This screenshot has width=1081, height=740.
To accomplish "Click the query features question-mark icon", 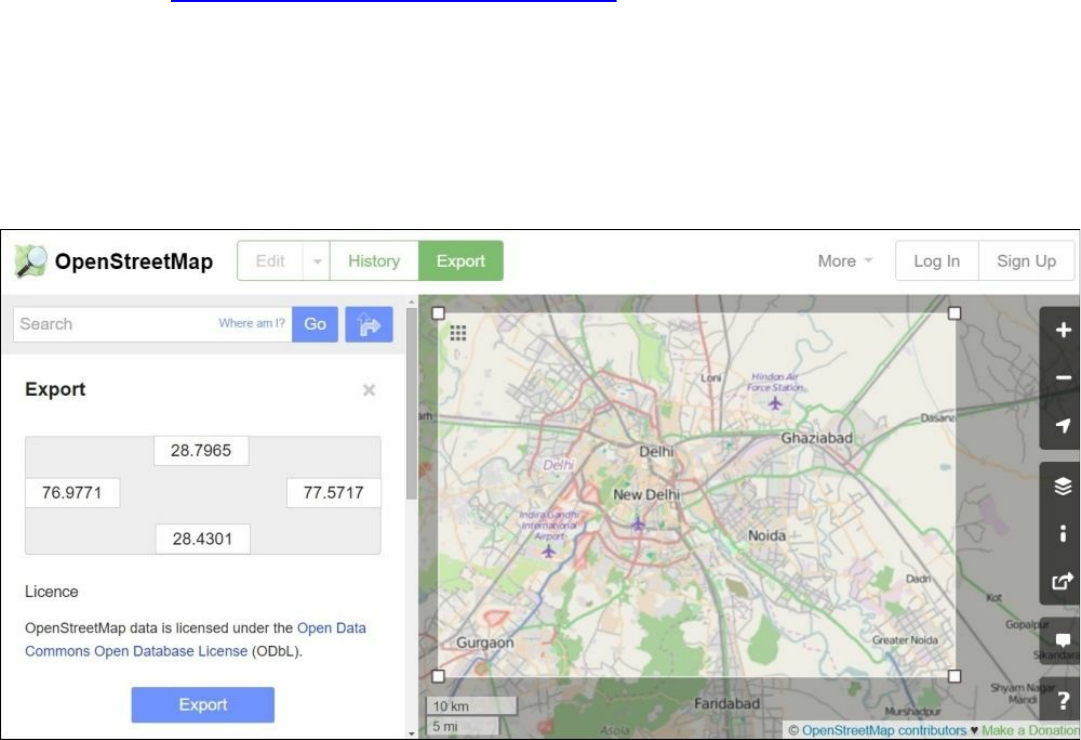I will (1062, 701).
